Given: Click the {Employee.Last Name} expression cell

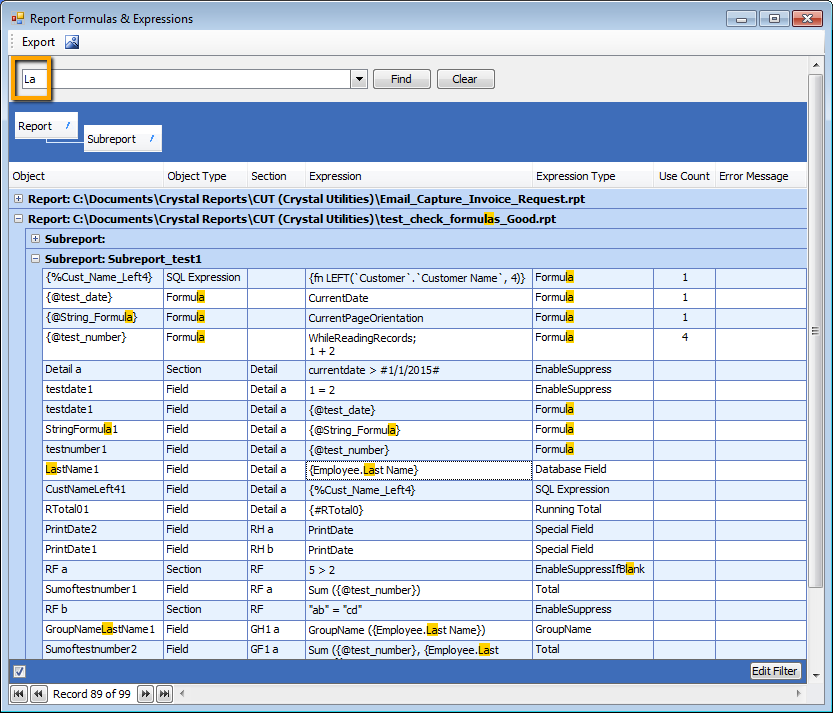Looking at the screenshot, I should click(419, 470).
